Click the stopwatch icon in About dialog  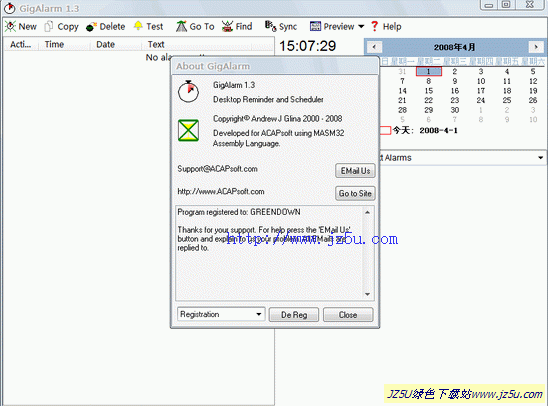click(x=188, y=92)
